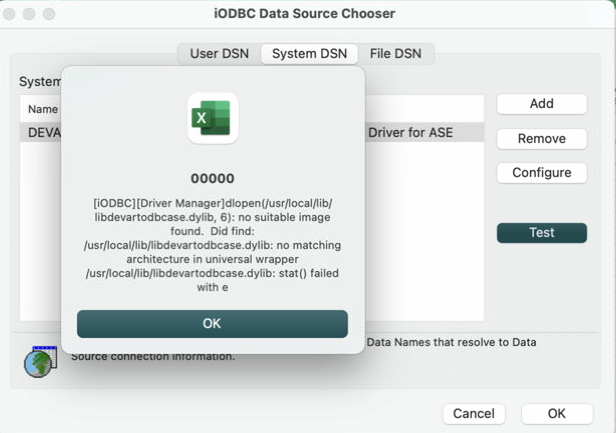616x433 pixels.
Task: Dismiss the error dialog with OK
Action: click(x=212, y=324)
